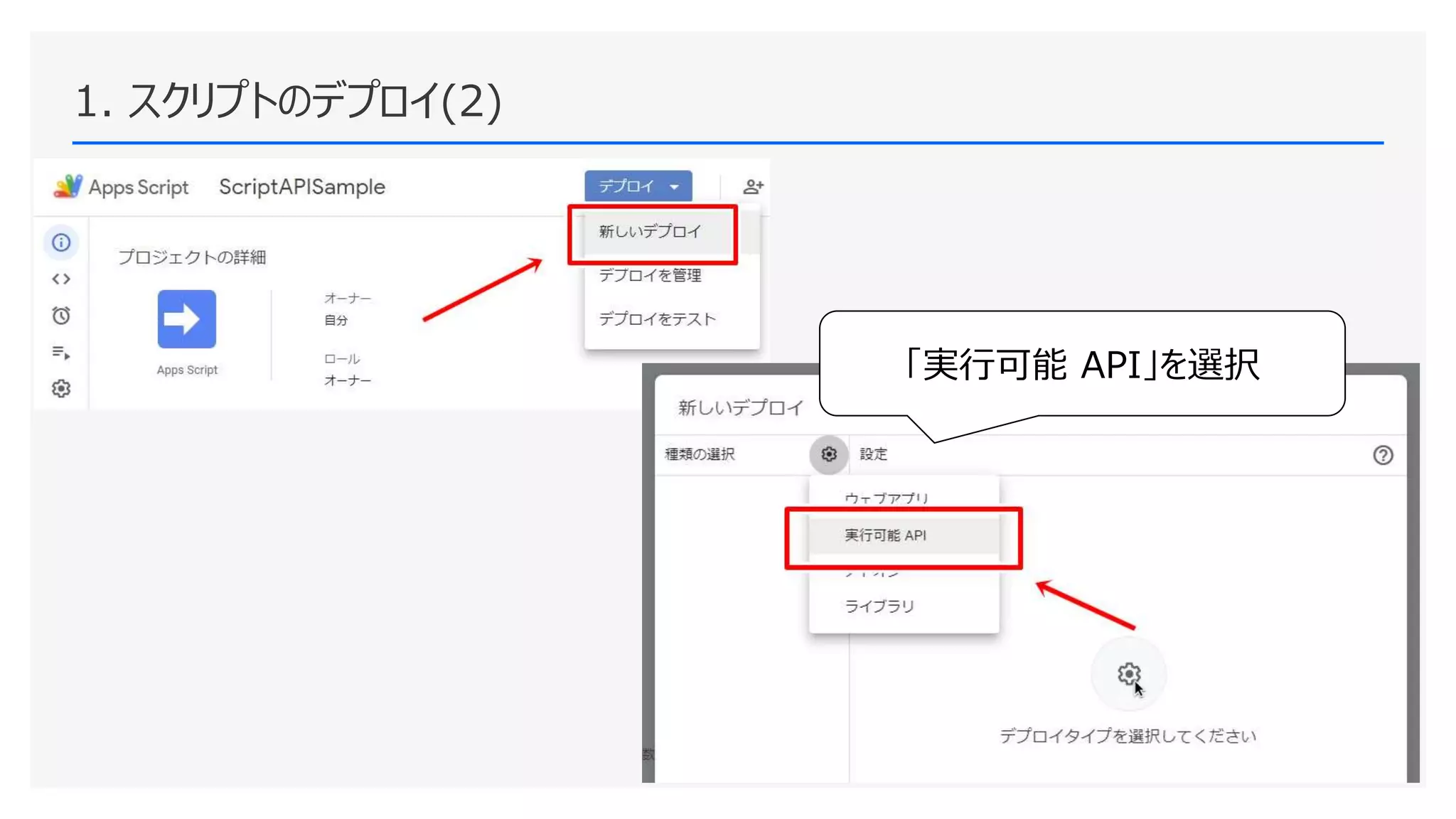Open the project Overview info icon
This screenshot has width=1456, height=819.
pyautogui.click(x=62, y=242)
